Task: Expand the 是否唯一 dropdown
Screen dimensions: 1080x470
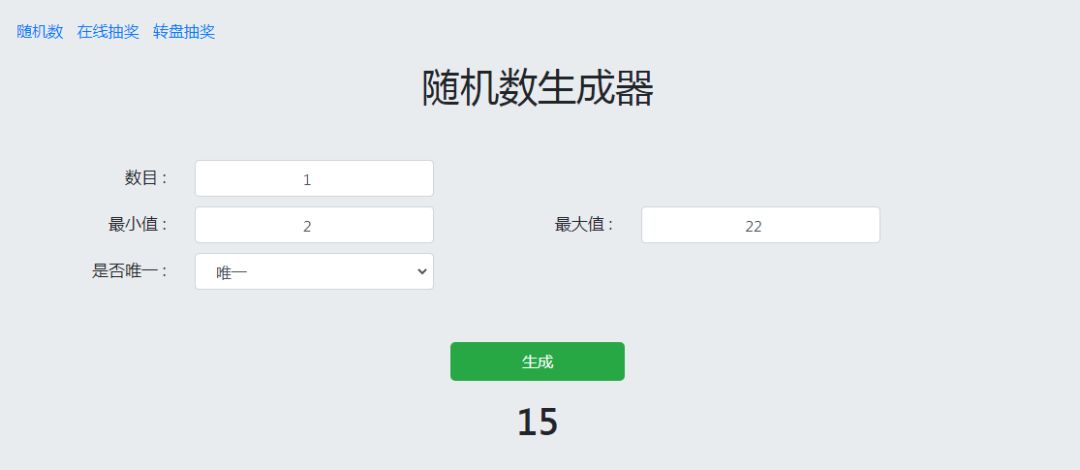Action: pyautogui.click(x=314, y=271)
